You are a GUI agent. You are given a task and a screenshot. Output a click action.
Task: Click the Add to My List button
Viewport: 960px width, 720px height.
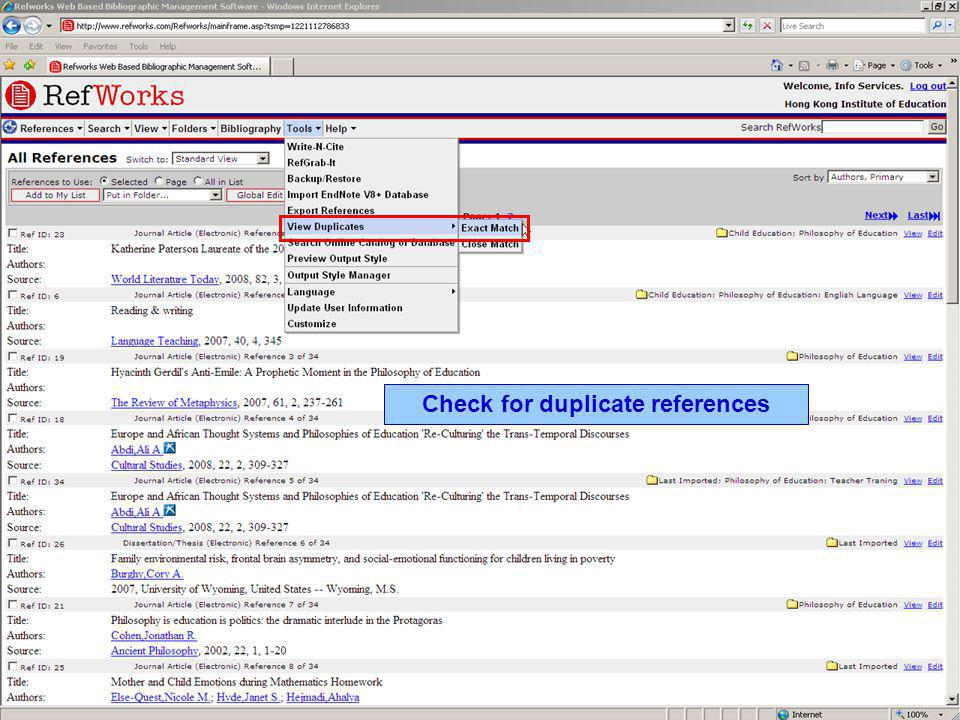click(55, 195)
